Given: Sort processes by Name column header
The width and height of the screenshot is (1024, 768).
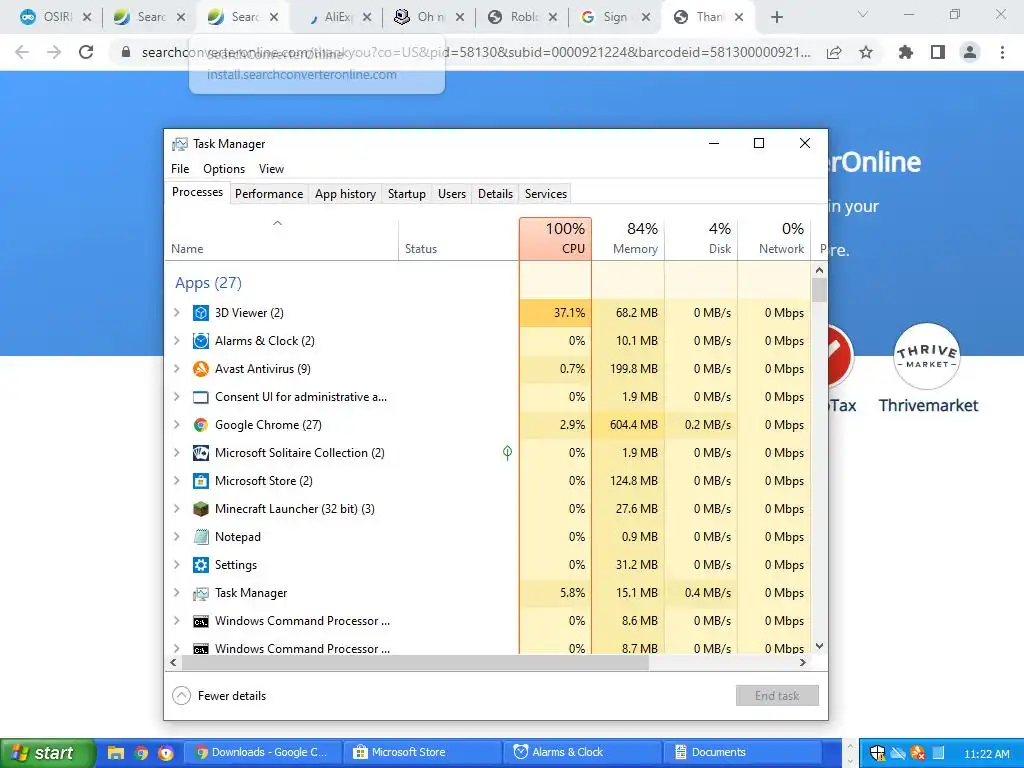Looking at the screenshot, I should point(281,239).
